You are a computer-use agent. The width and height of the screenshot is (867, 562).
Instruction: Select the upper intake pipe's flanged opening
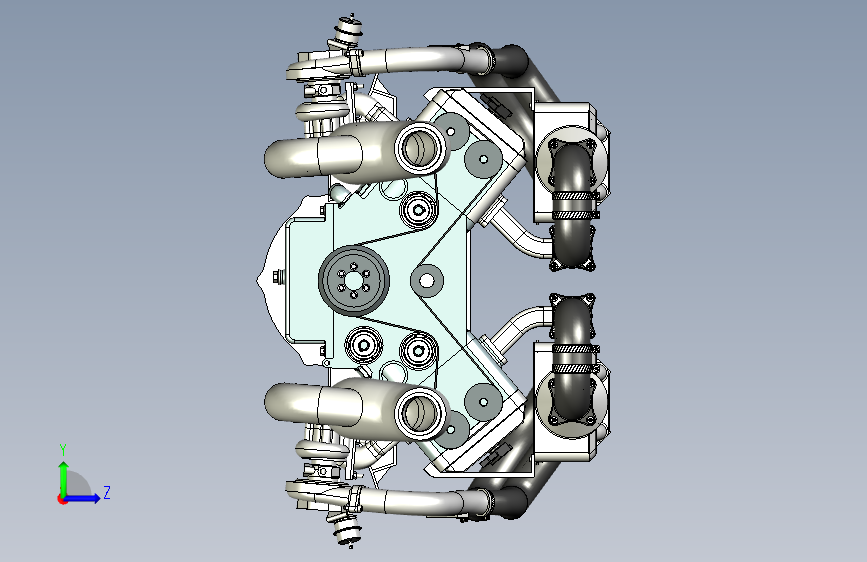[x=420, y=148]
